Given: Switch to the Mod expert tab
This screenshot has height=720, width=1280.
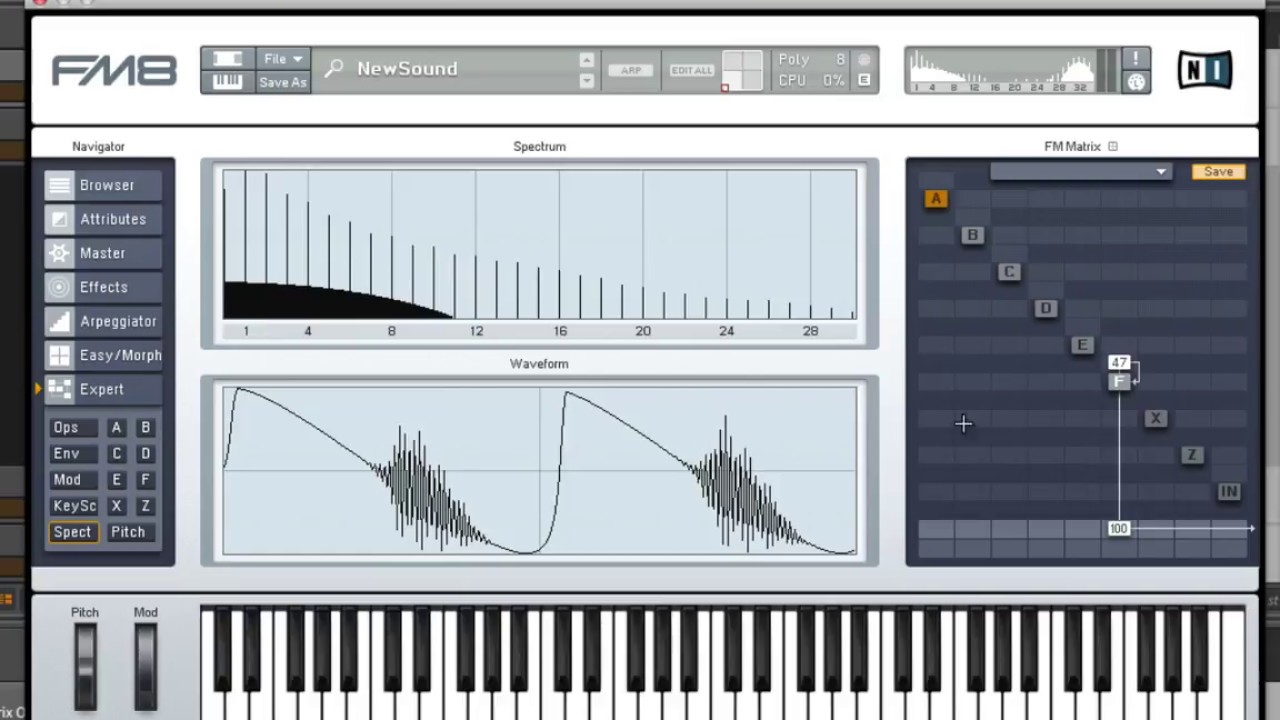Looking at the screenshot, I should click(73, 479).
